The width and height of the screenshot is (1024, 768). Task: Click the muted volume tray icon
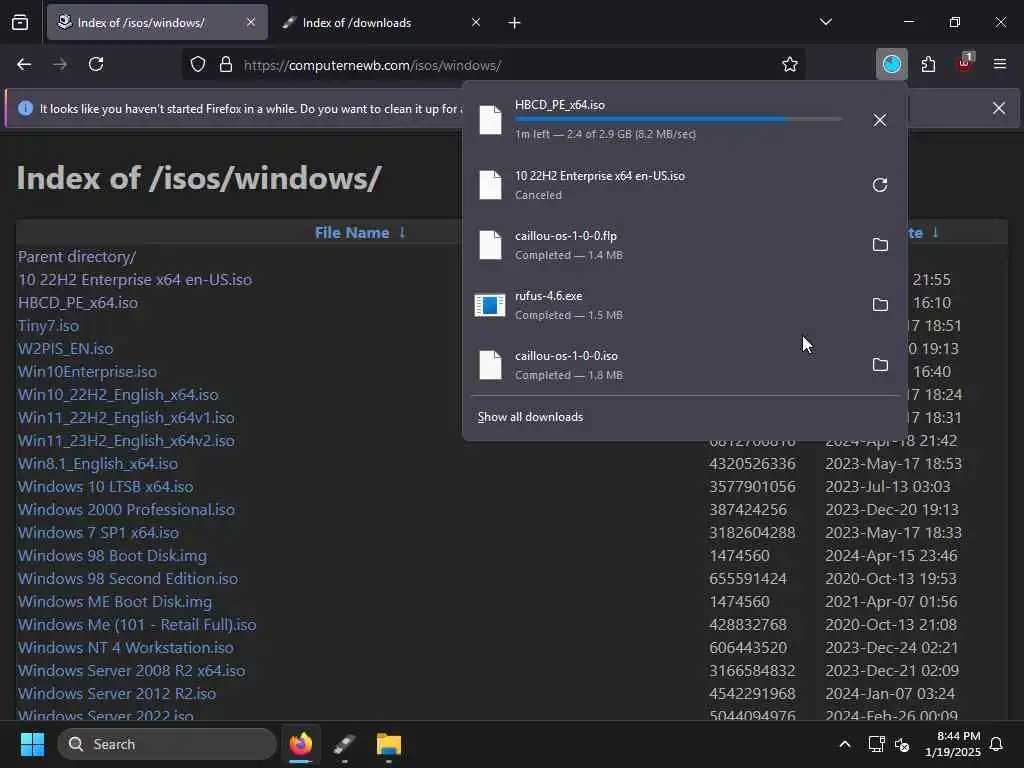point(903,744)
